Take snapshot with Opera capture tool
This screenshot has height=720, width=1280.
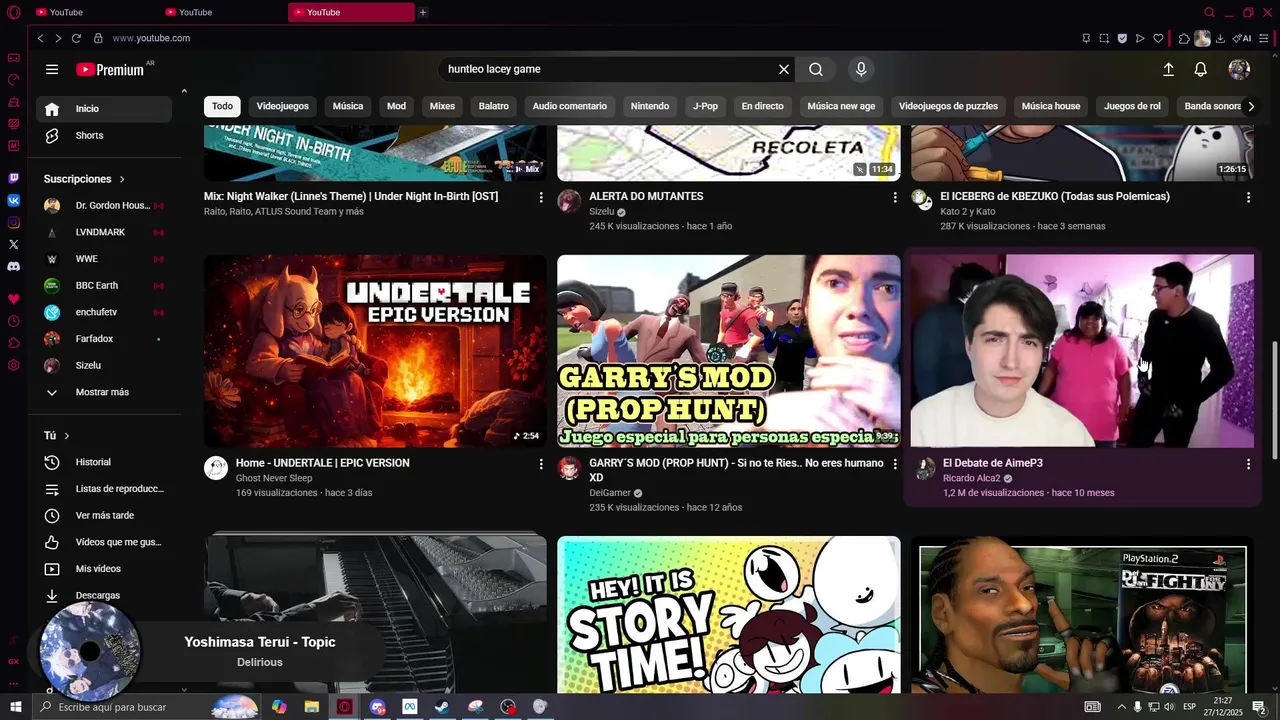(1104, 38)
